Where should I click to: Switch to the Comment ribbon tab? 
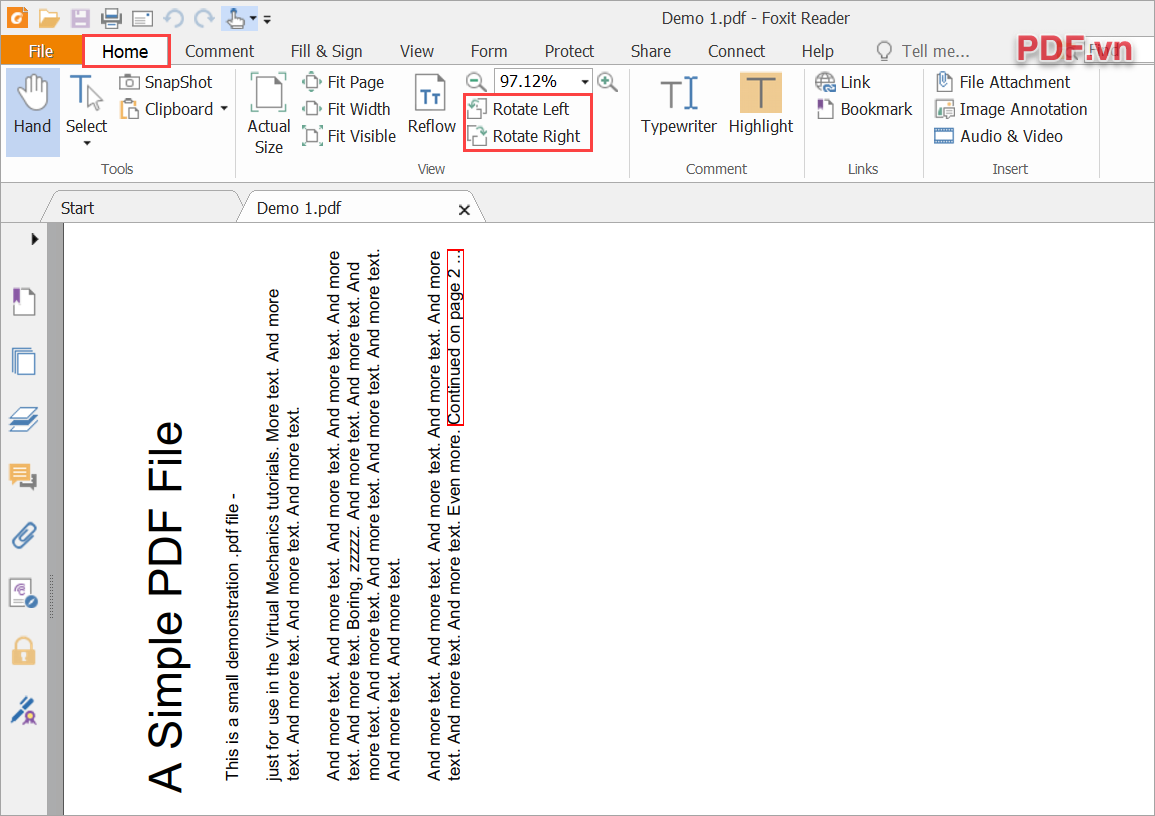(220, 52)
